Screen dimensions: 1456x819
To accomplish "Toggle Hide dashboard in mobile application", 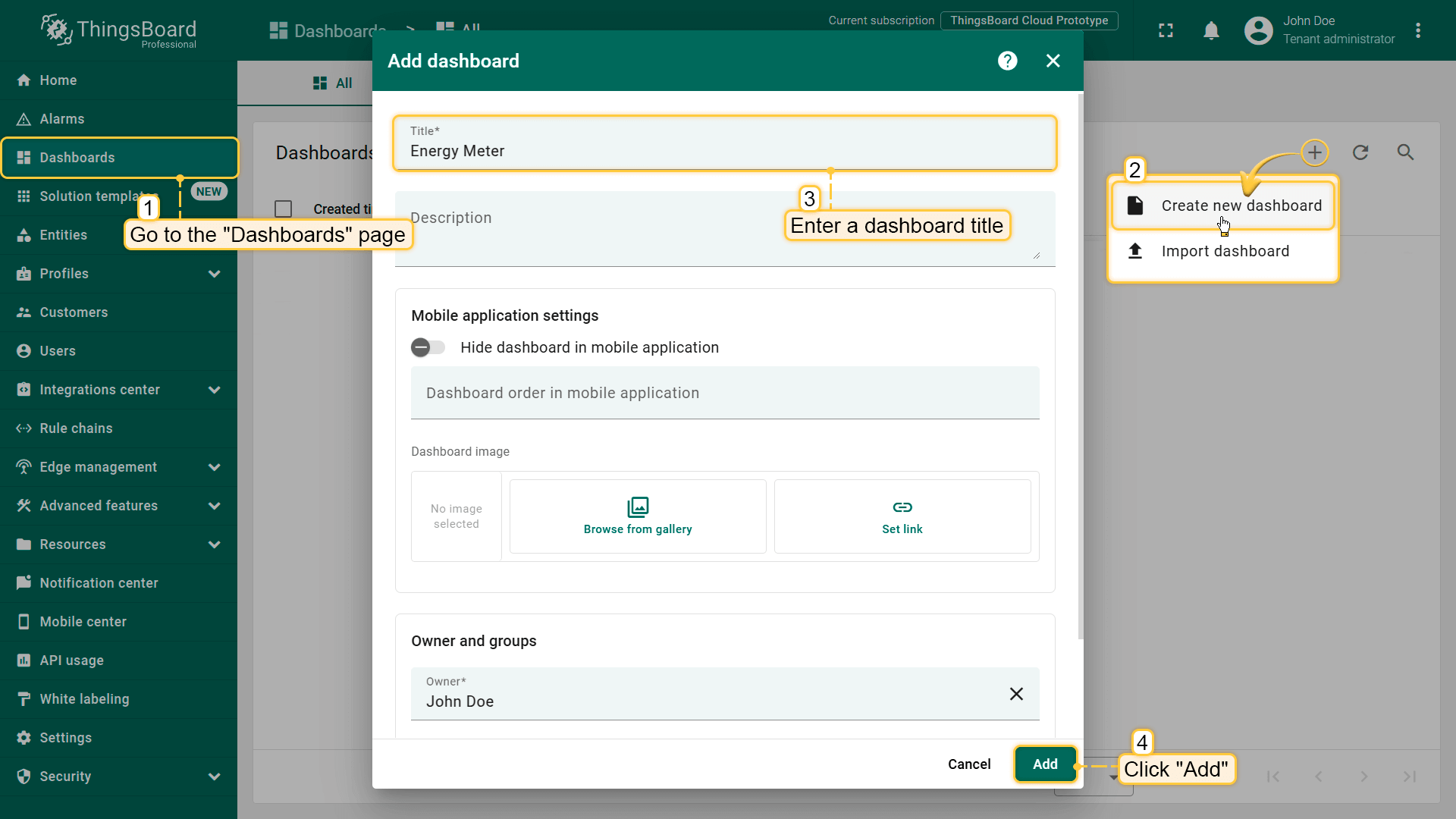I will (x=428, y=347).
